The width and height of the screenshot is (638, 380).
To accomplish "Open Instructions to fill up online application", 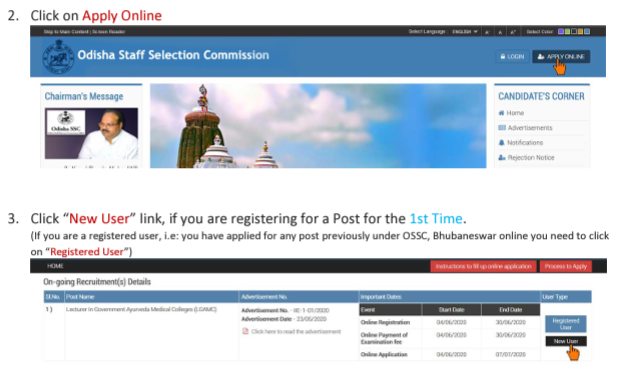I will [483, 266].
